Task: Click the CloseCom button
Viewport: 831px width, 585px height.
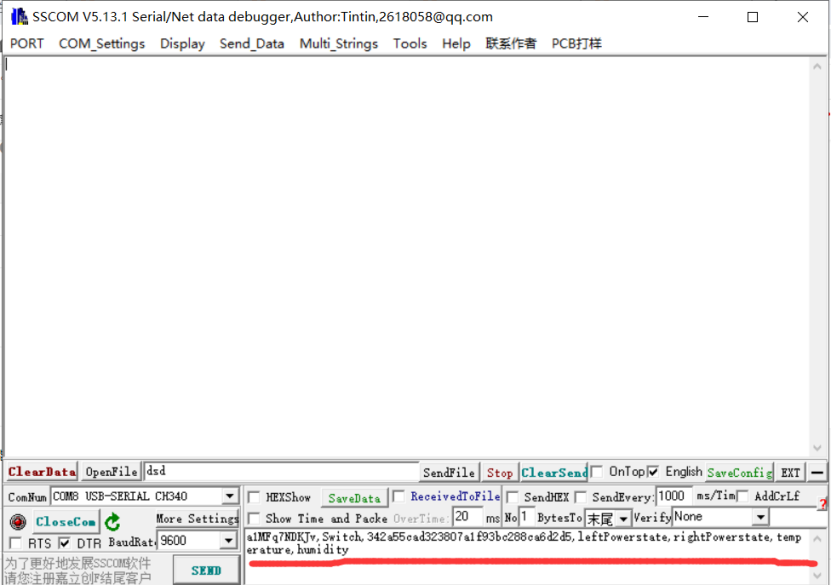Action: [65, 522]
